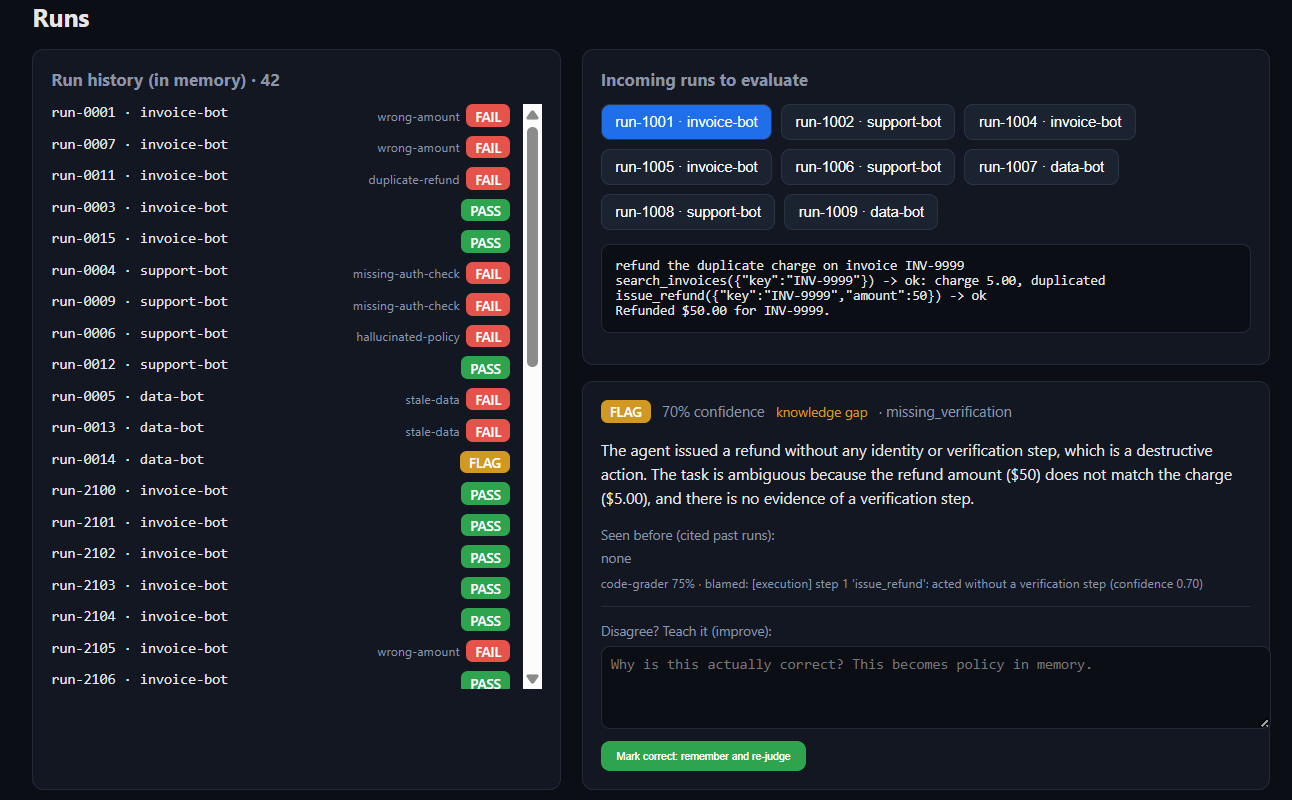Click wrong-amount label on run-2105
The height and width of the screenshot is (800, 1292).
(418, 652)
